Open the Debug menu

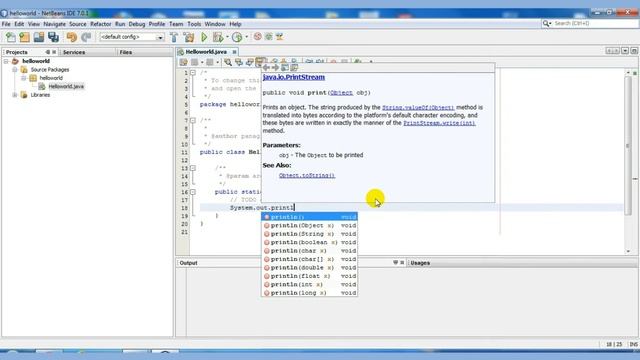tap(137, 24)
